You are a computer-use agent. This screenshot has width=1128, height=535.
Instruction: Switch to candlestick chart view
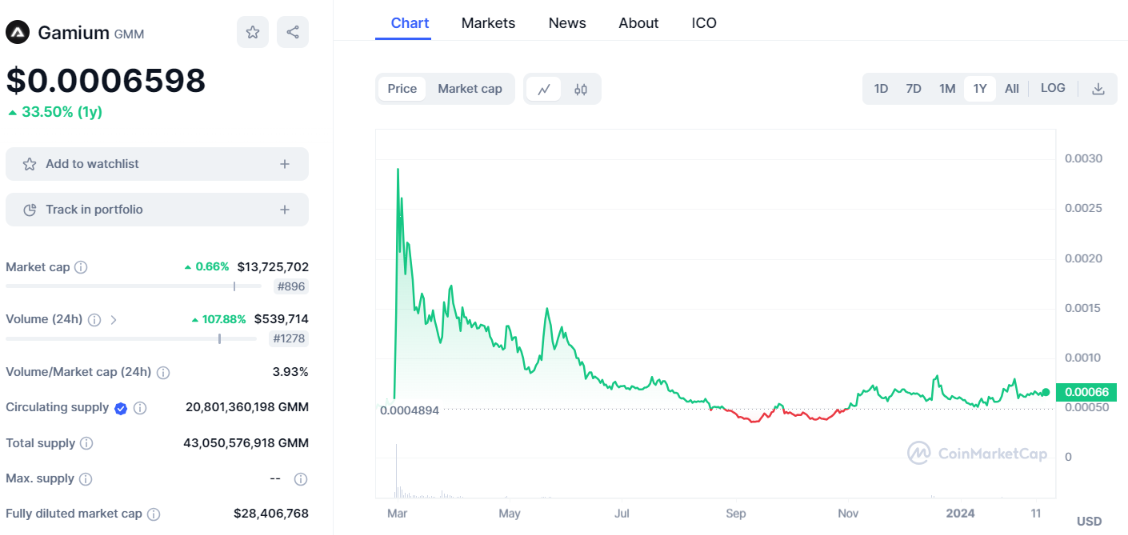pyautogui.click(x=581, y=89)
